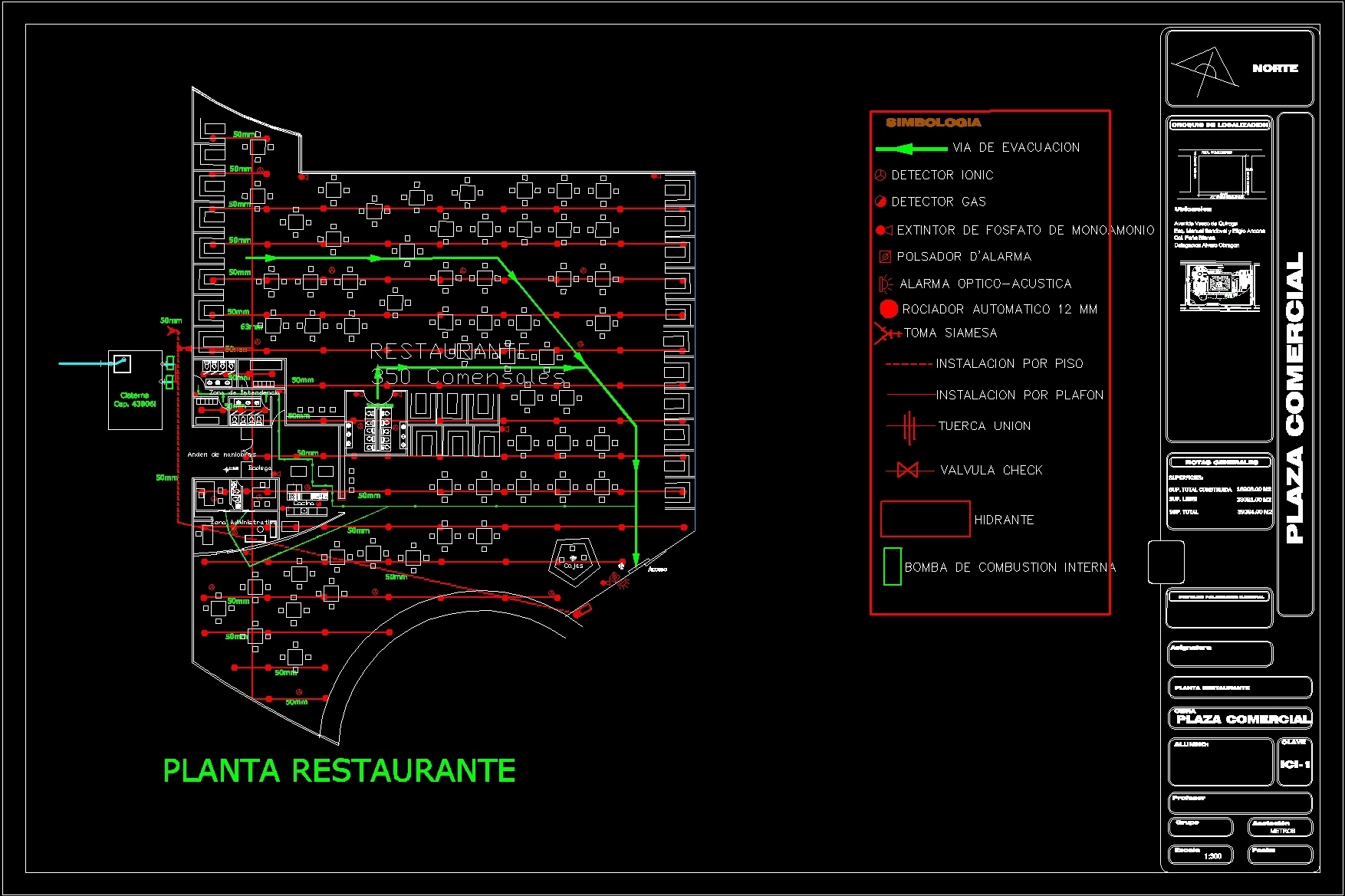Click the VIA DE EVACUACION legend label
The image size is (1345, 896).
(1016, 147)
